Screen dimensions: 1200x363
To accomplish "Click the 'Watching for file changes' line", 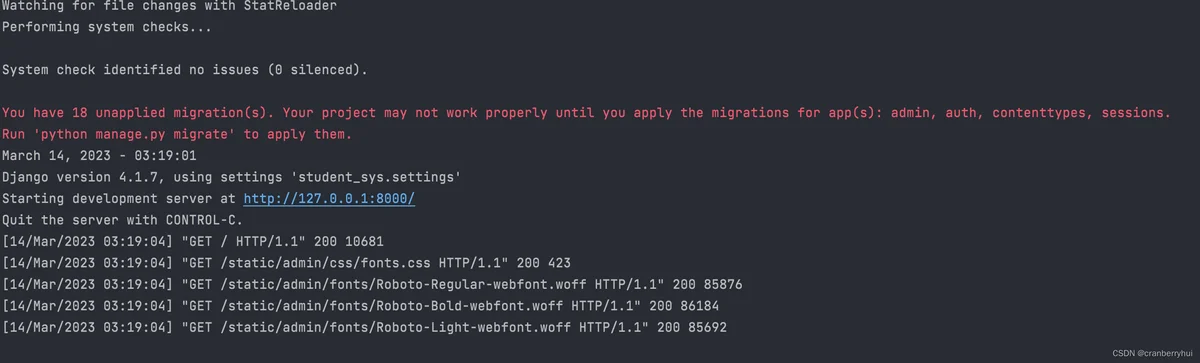I will pyautogui.click(x=169, y=7).
